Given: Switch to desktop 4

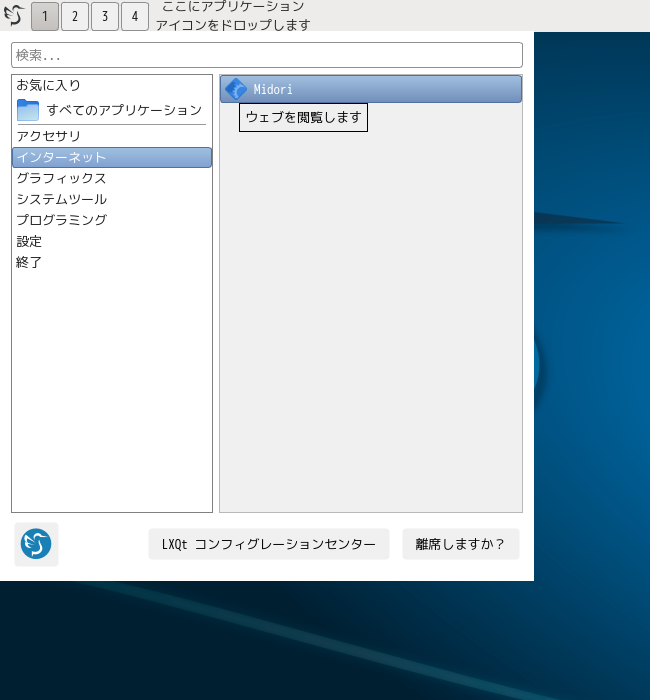Looking at the screenshot, I should pos(135,17).
